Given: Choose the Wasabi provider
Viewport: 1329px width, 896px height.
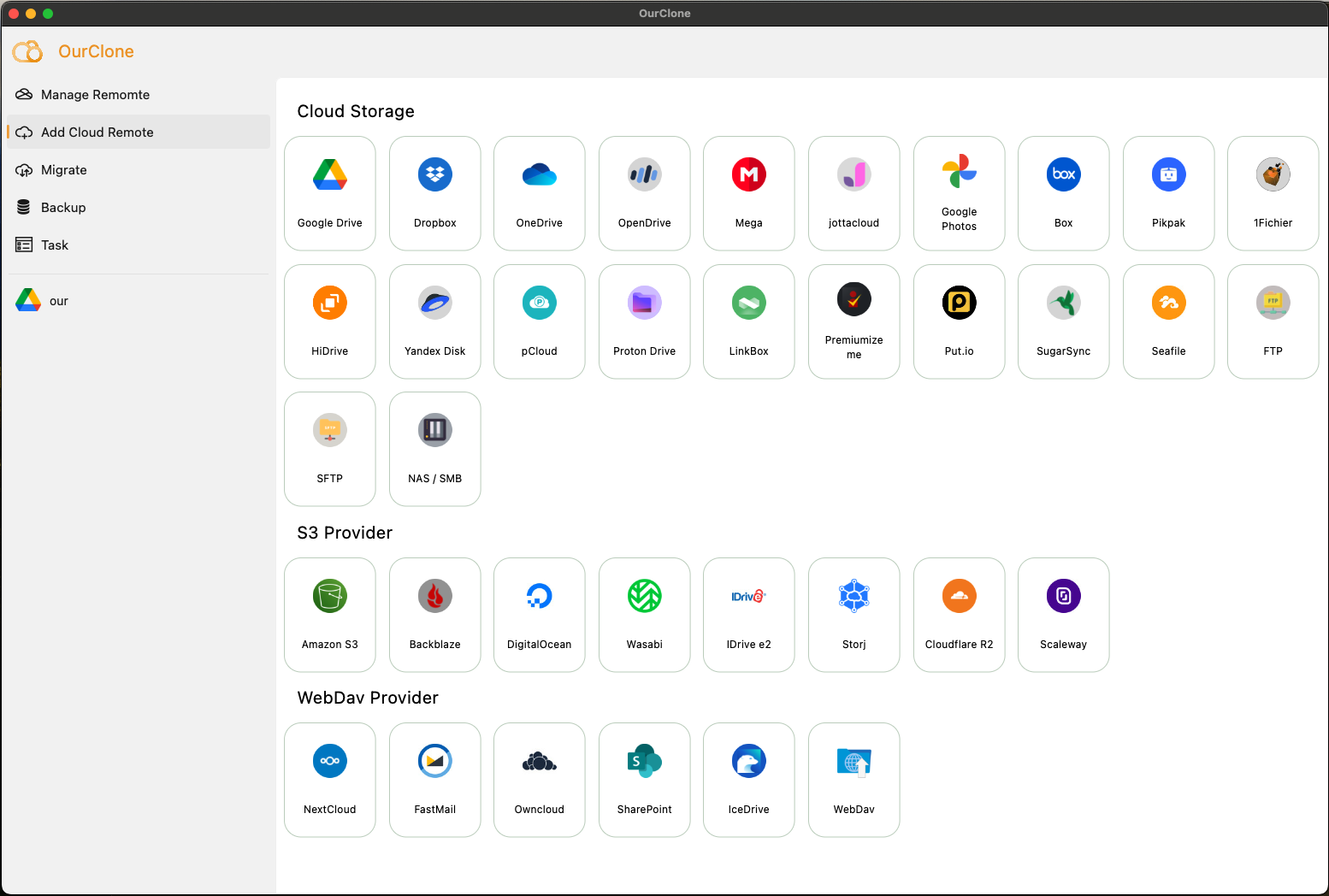Looking at the screenshot, I should pyautogui.click(x=645, y=615).
